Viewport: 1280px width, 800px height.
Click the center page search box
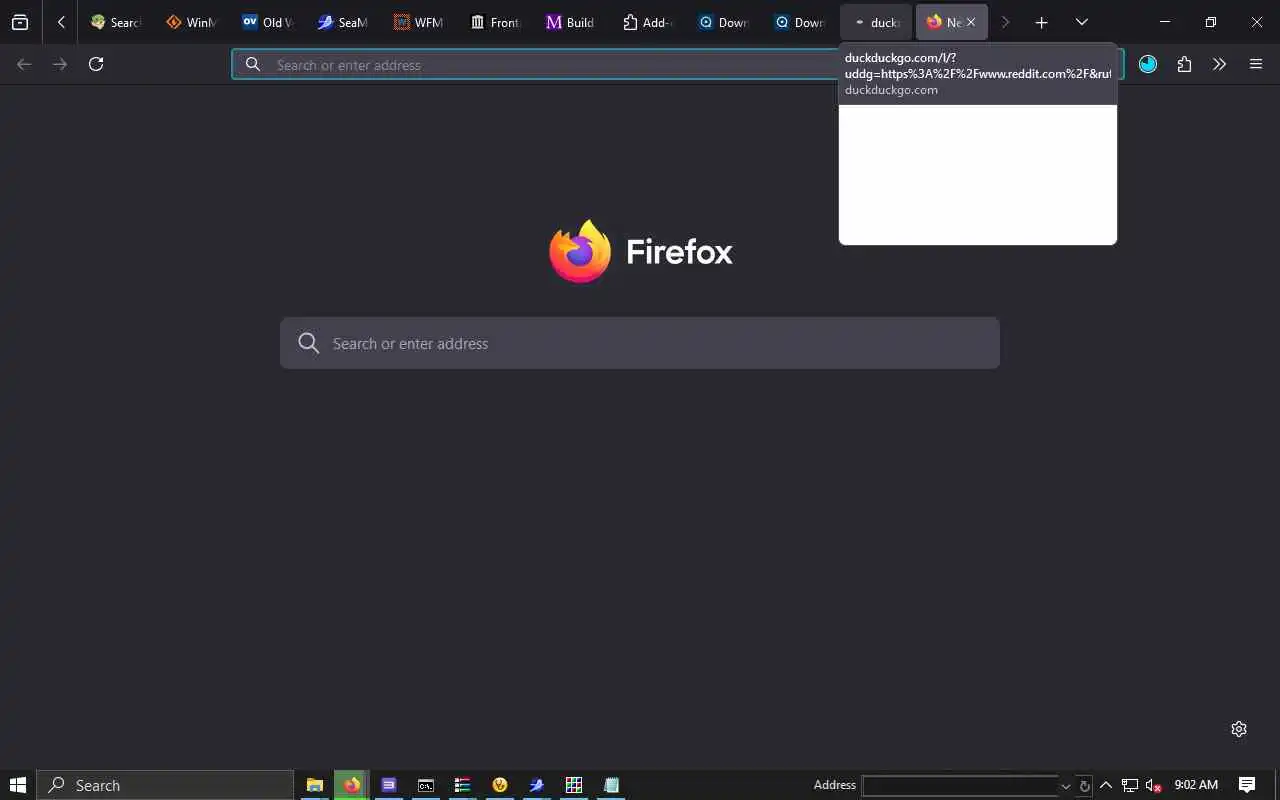click(640, 343)
